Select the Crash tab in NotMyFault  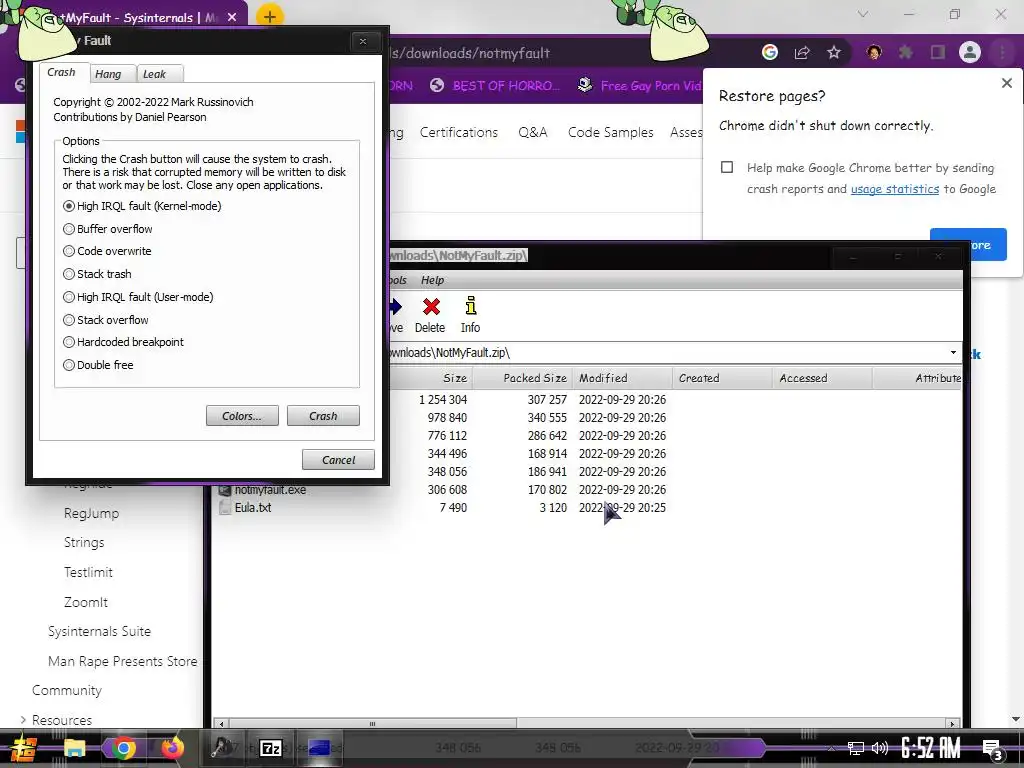pos(61,72)
